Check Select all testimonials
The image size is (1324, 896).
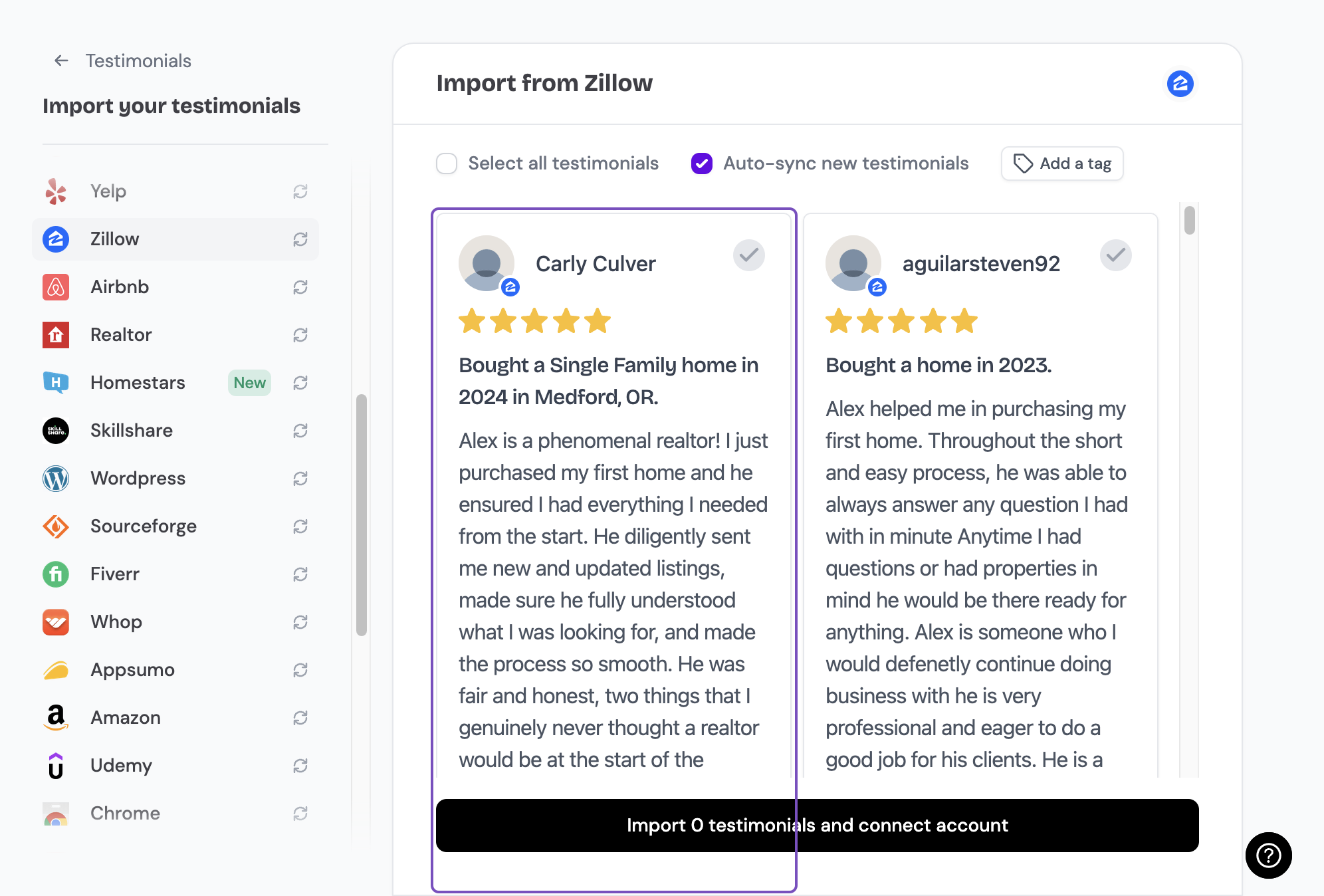[x=447, y=164]
